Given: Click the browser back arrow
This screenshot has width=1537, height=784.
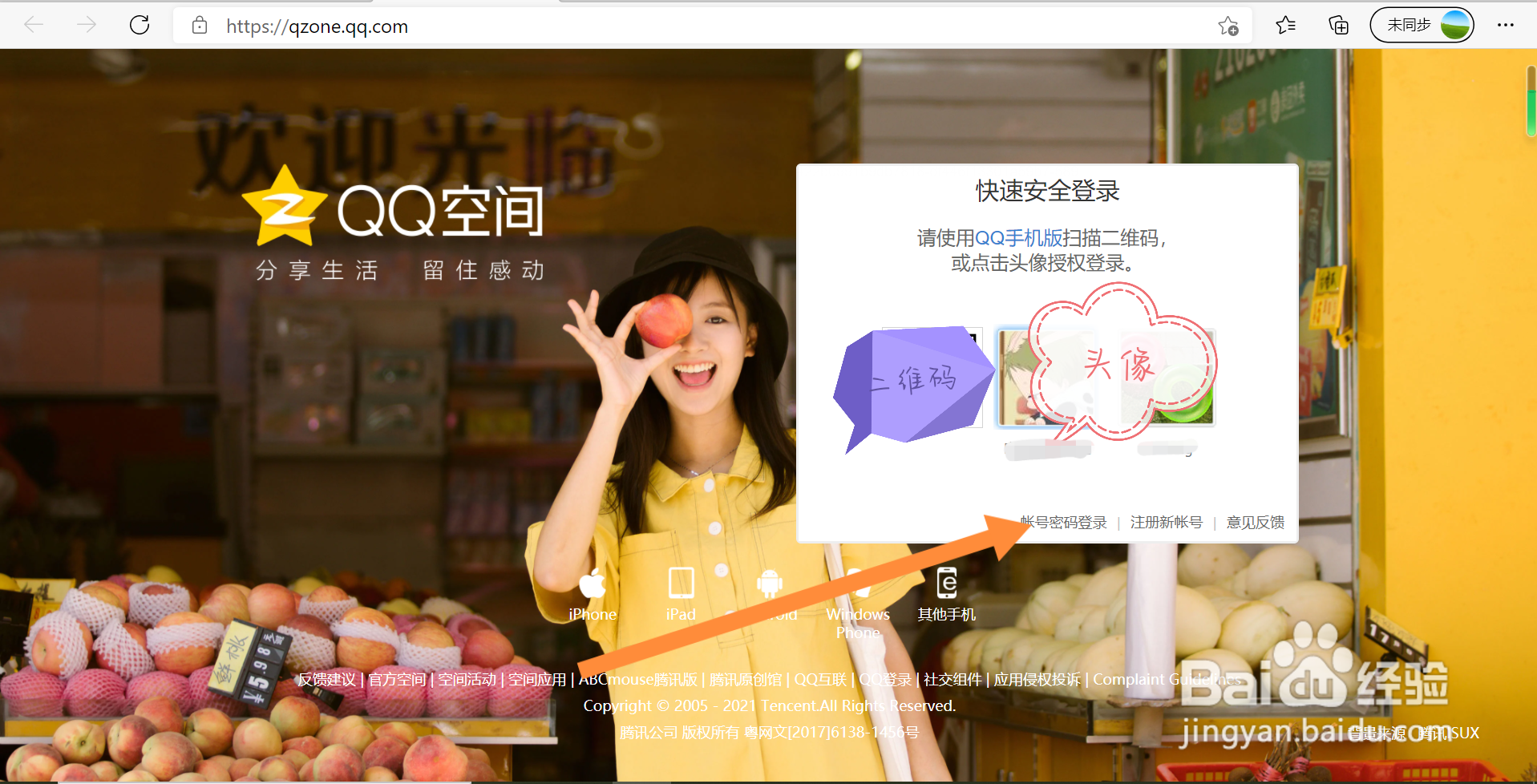Looking at the screenshot, I should point(34,26).
